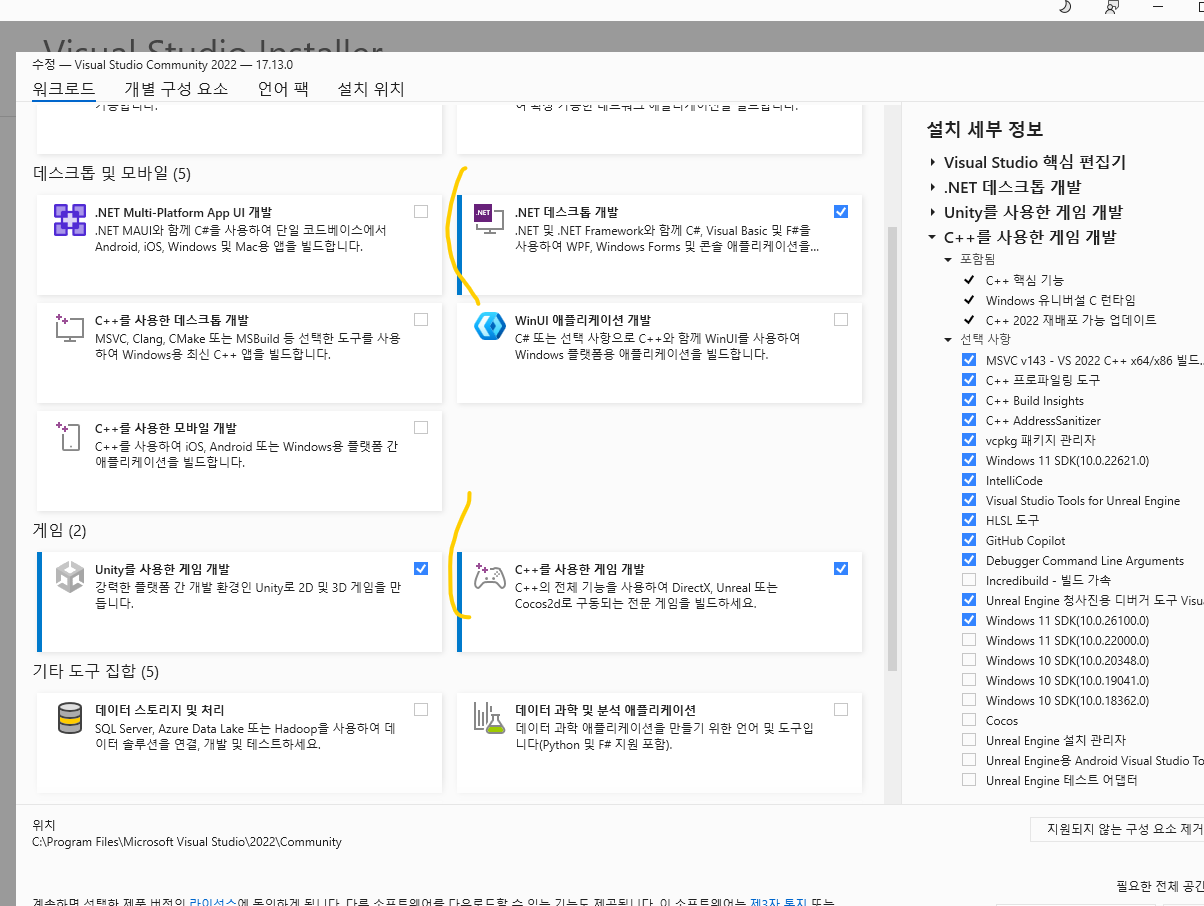Image resolution: width=1204 pixels, height=906 pixels.
Task: Click the .NET 데스크톱 개발 workload icon
Action: point(489,220)
